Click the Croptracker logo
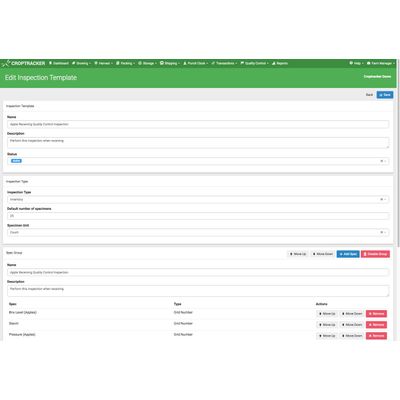This screenshot has width=400, height=400. [x=23, y=63]
